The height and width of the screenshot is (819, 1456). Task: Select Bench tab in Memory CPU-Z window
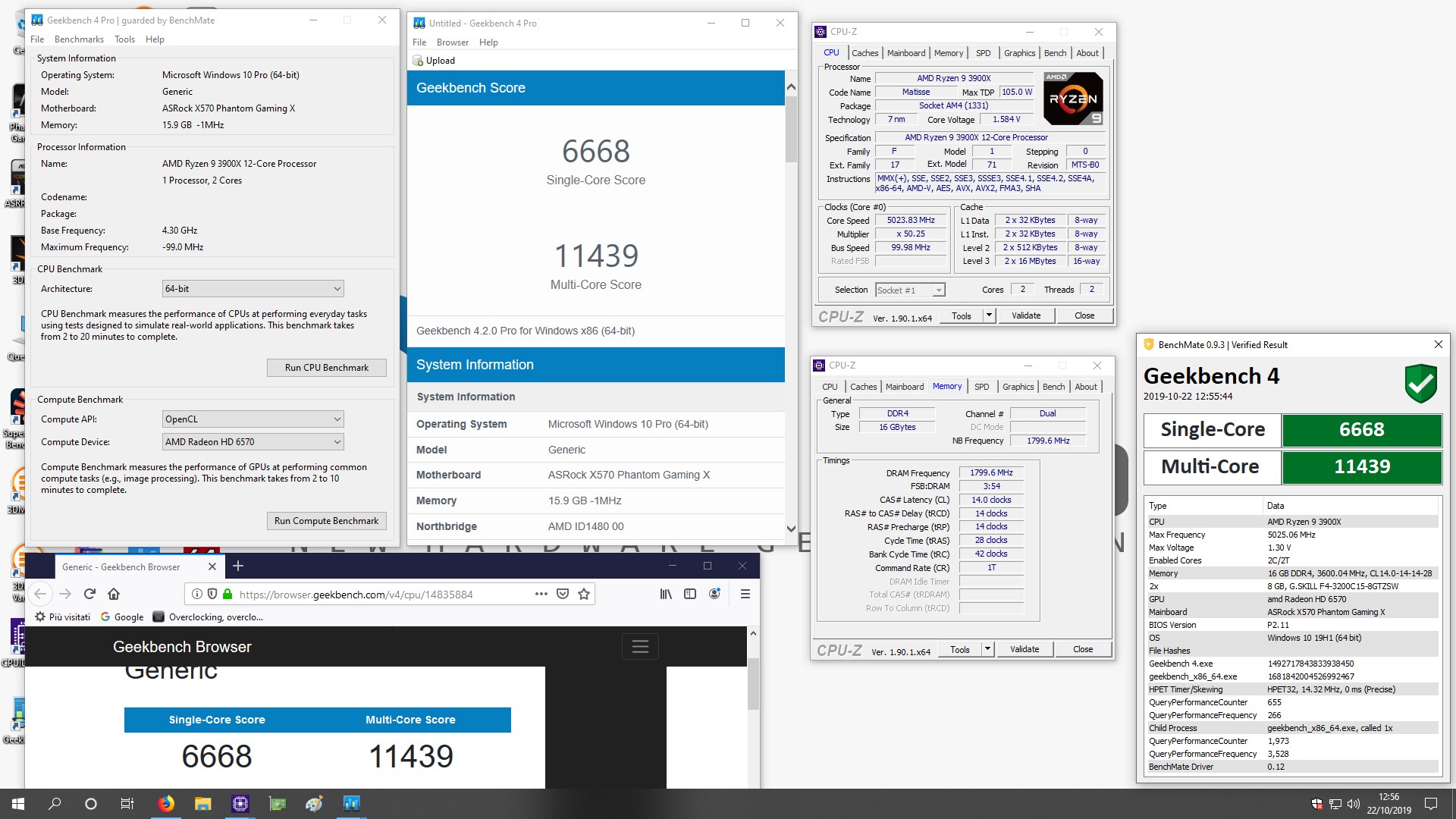click(1053, 387)
